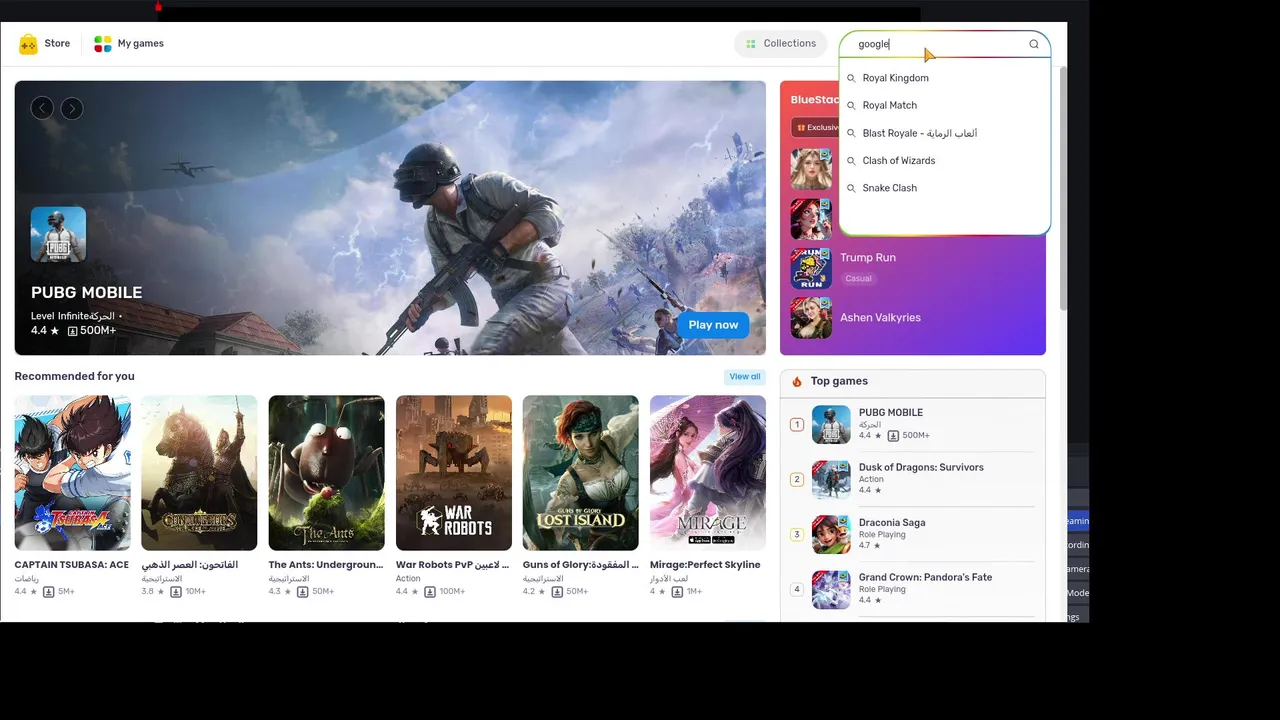The image size is (1280, 720).
Task: Open the Captain Tsubasa: ACE thumbnail
Action: coord(72,473)
